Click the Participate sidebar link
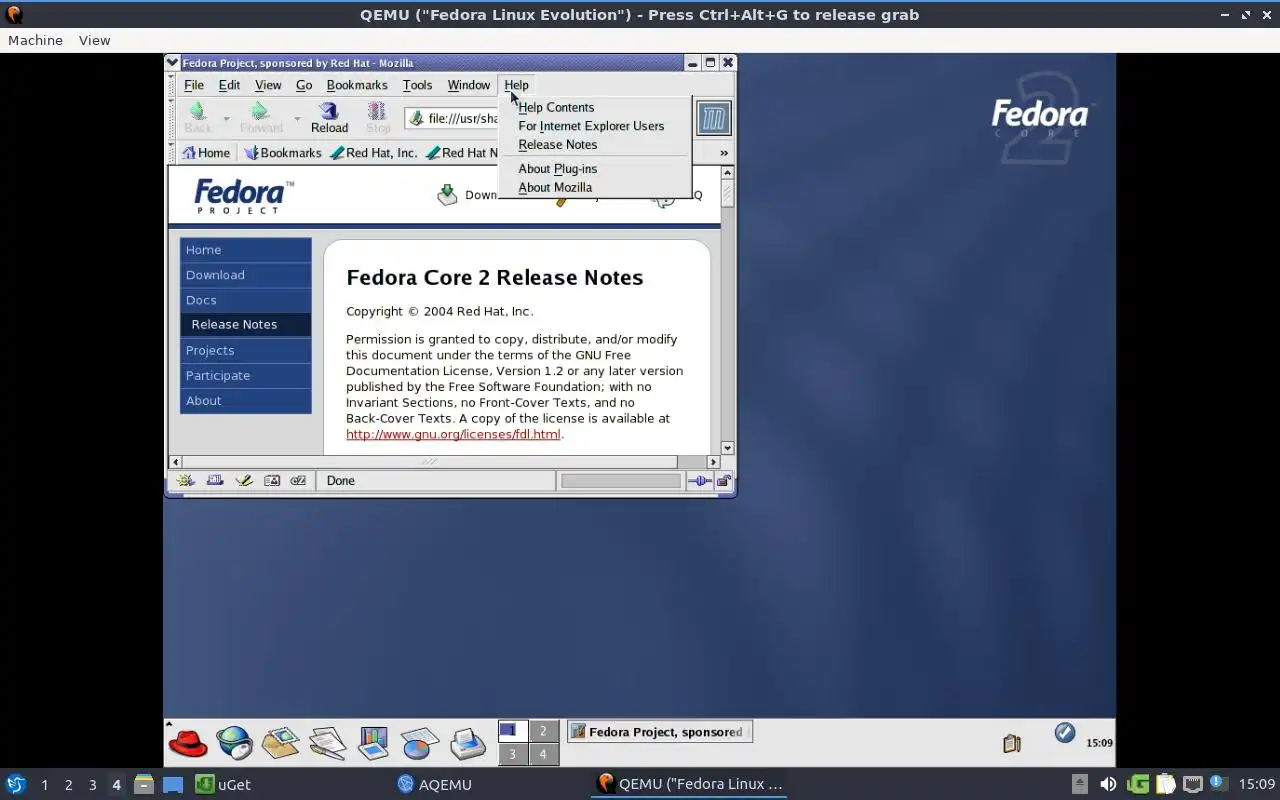This screenshot has height=800, width=1280. (245, 375)
